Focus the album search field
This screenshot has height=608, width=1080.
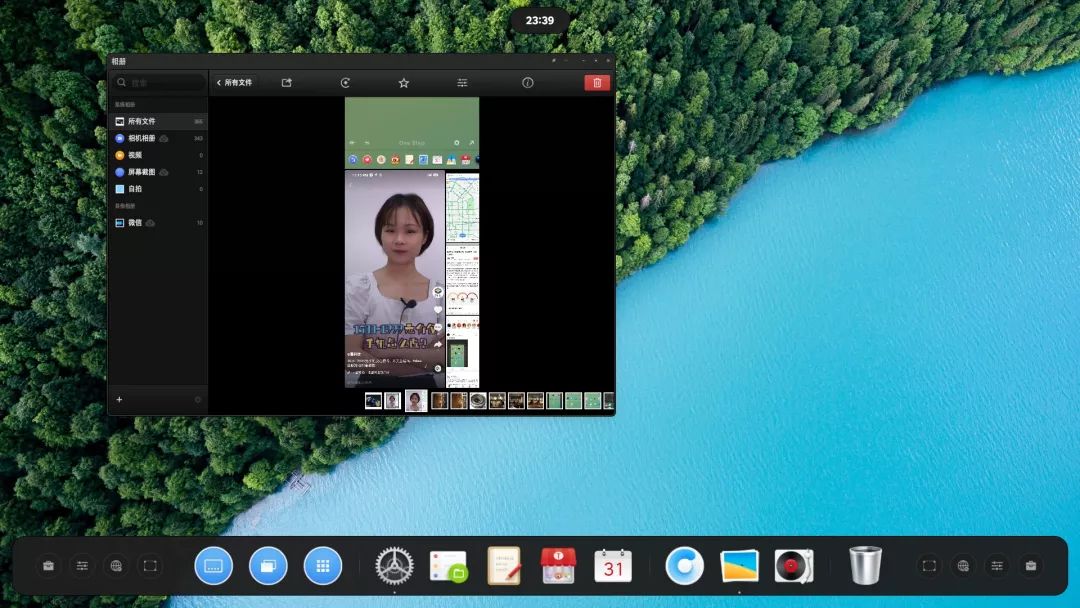click(159, 83)
